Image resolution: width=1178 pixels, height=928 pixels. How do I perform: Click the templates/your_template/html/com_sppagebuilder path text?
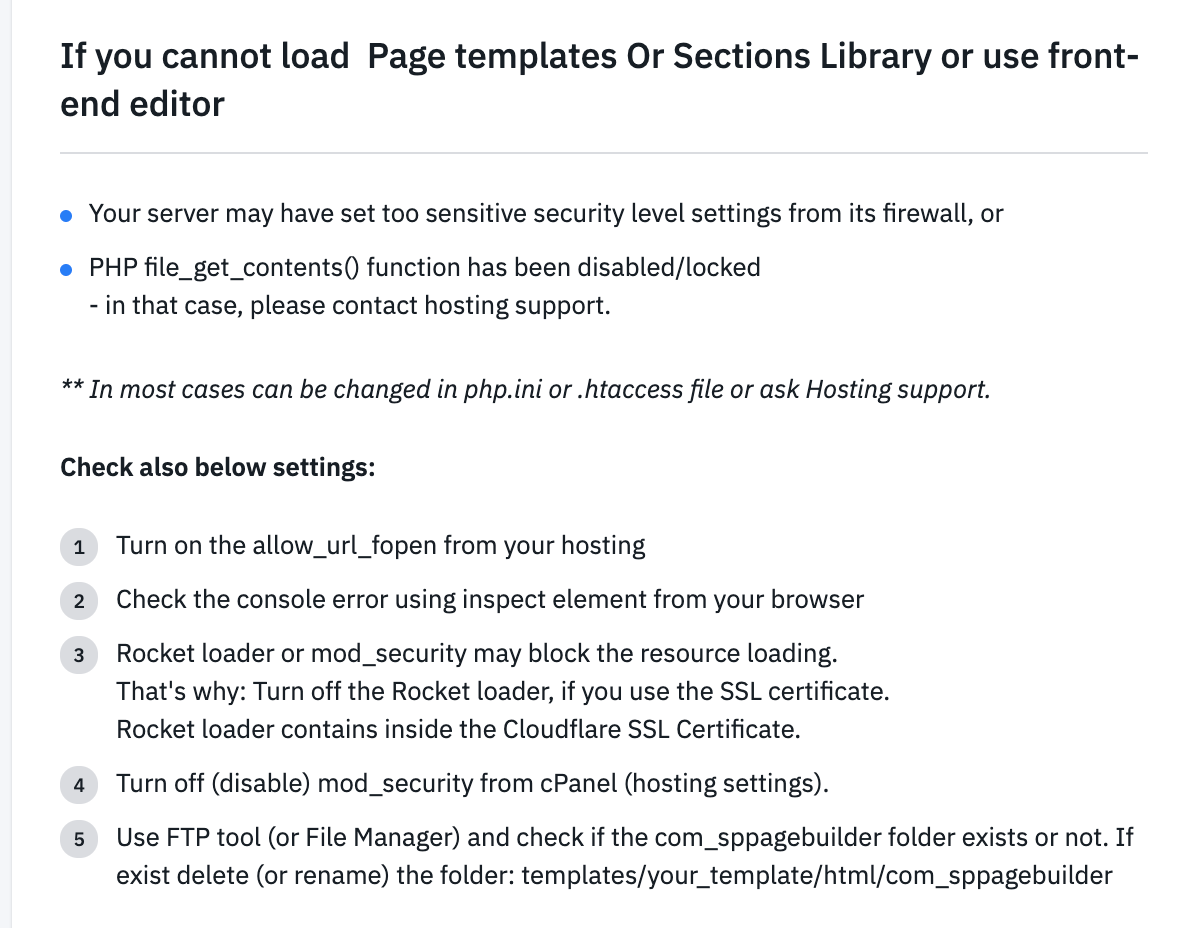(x=816, y=875)
